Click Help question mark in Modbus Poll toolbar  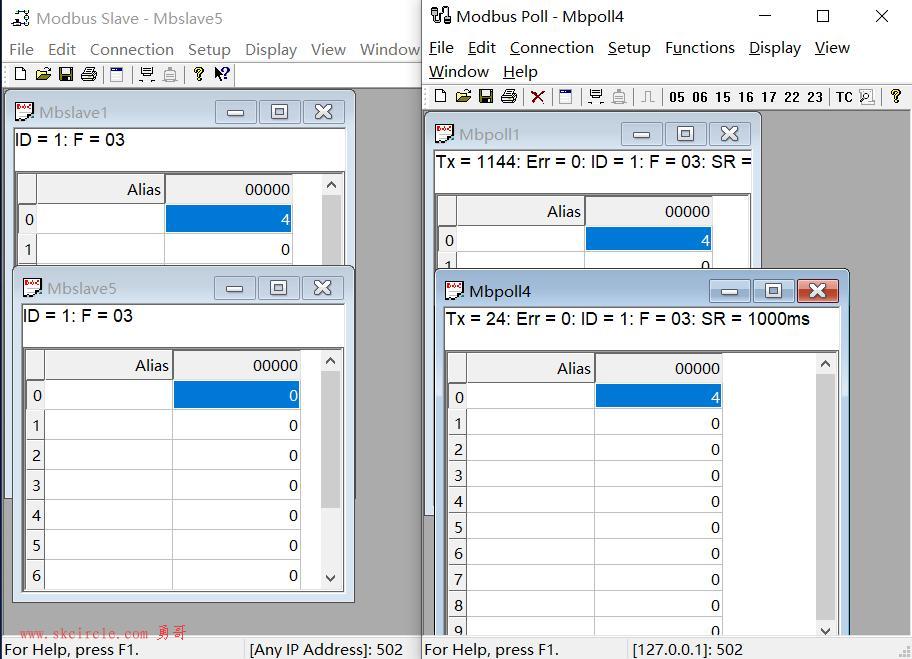pos(896,96)
